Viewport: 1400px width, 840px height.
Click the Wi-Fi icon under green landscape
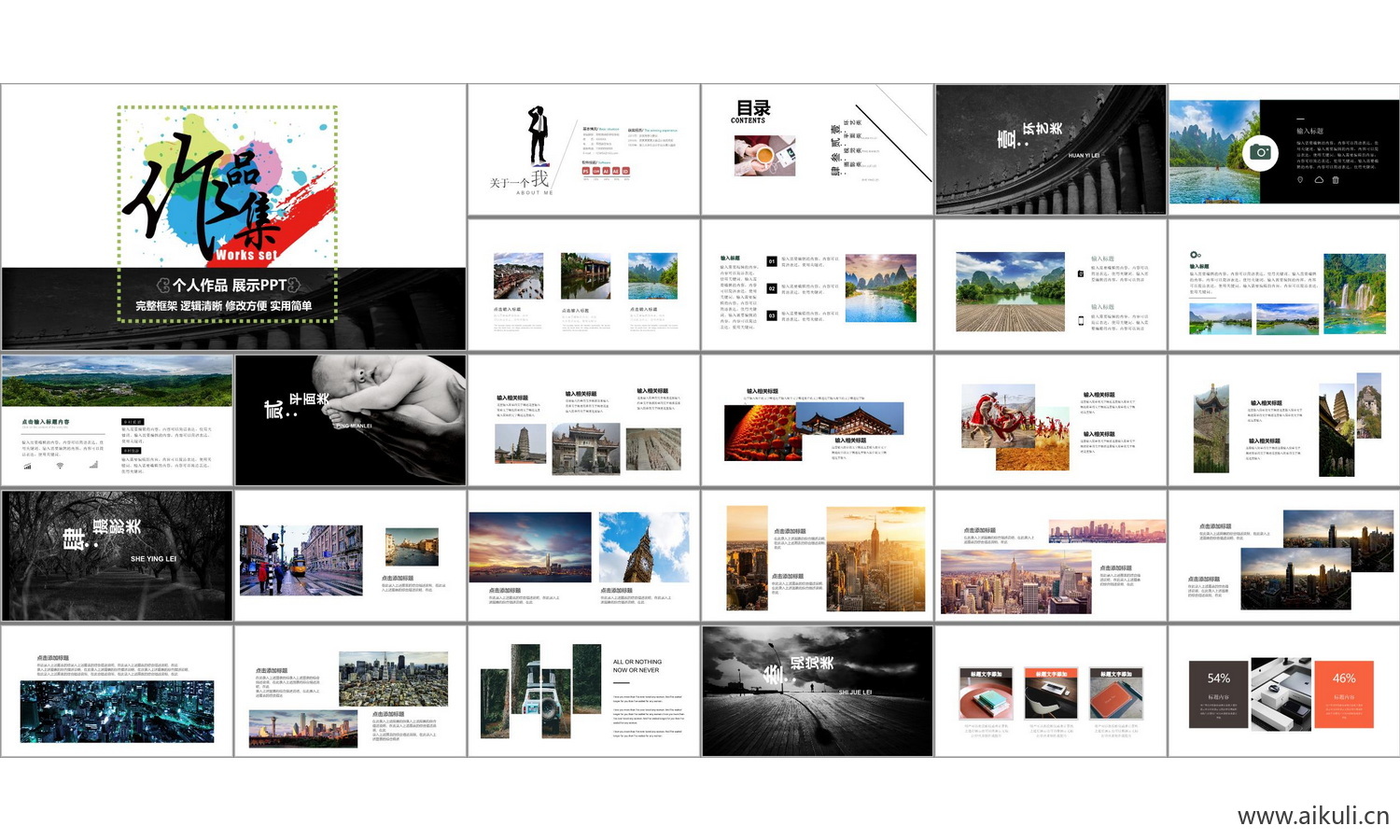60,465
